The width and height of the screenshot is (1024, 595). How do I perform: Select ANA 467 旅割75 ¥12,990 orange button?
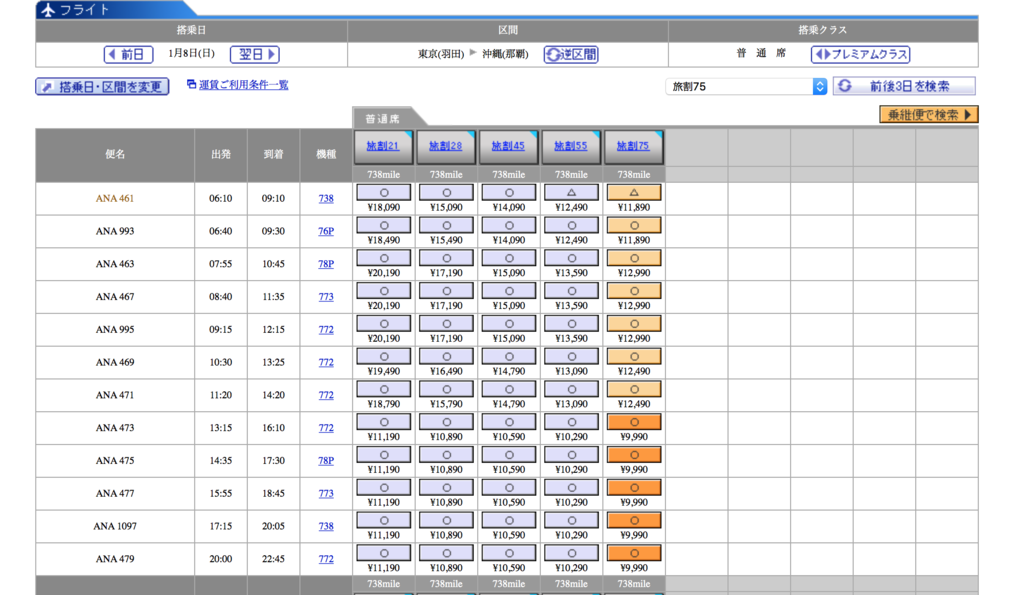tap(634, 291)
